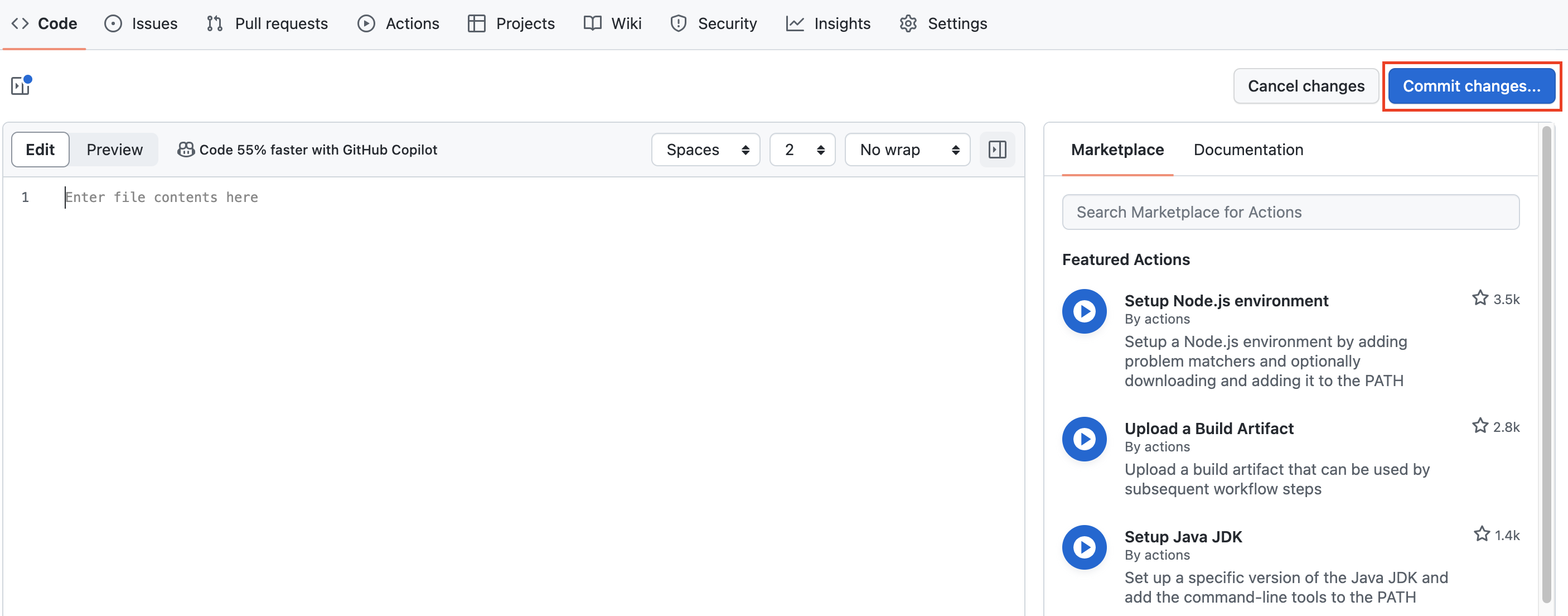
Task: Click star icon for Upload a Build Artifact
Action: 1480,425
